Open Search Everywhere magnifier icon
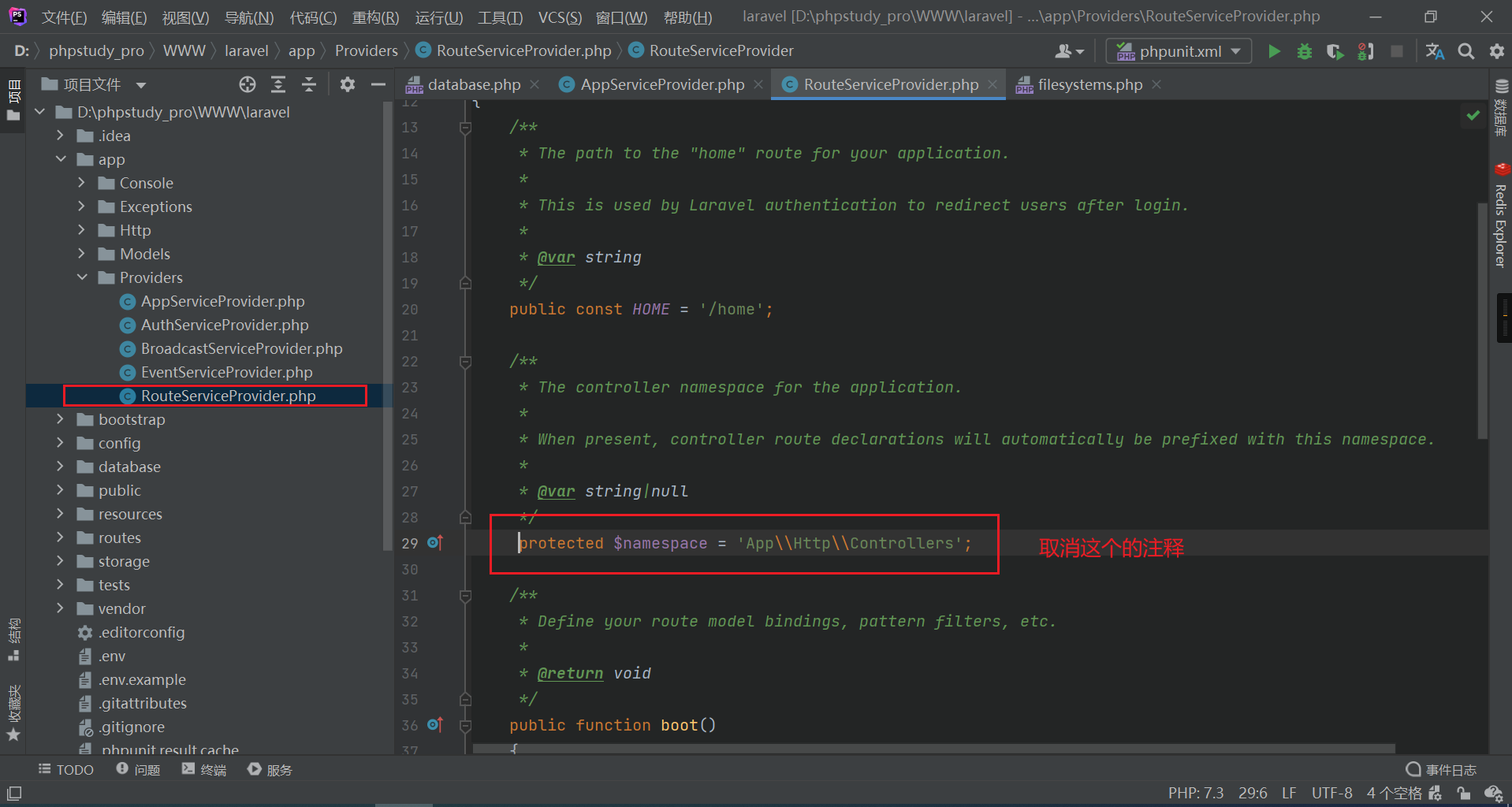1512x807 pixels. coord(1466,51)
